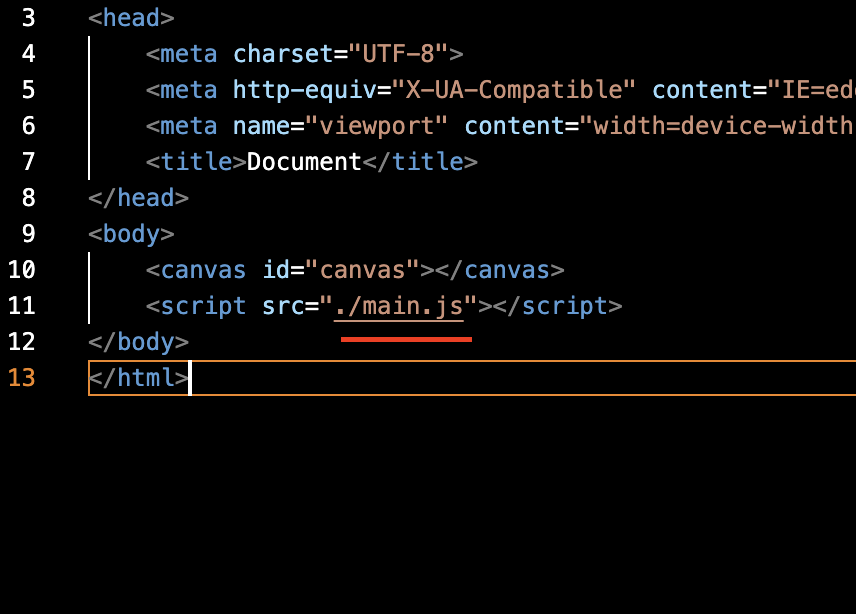
Task: Place cursor in http-equiv attribute name
Action: (305, 90)
